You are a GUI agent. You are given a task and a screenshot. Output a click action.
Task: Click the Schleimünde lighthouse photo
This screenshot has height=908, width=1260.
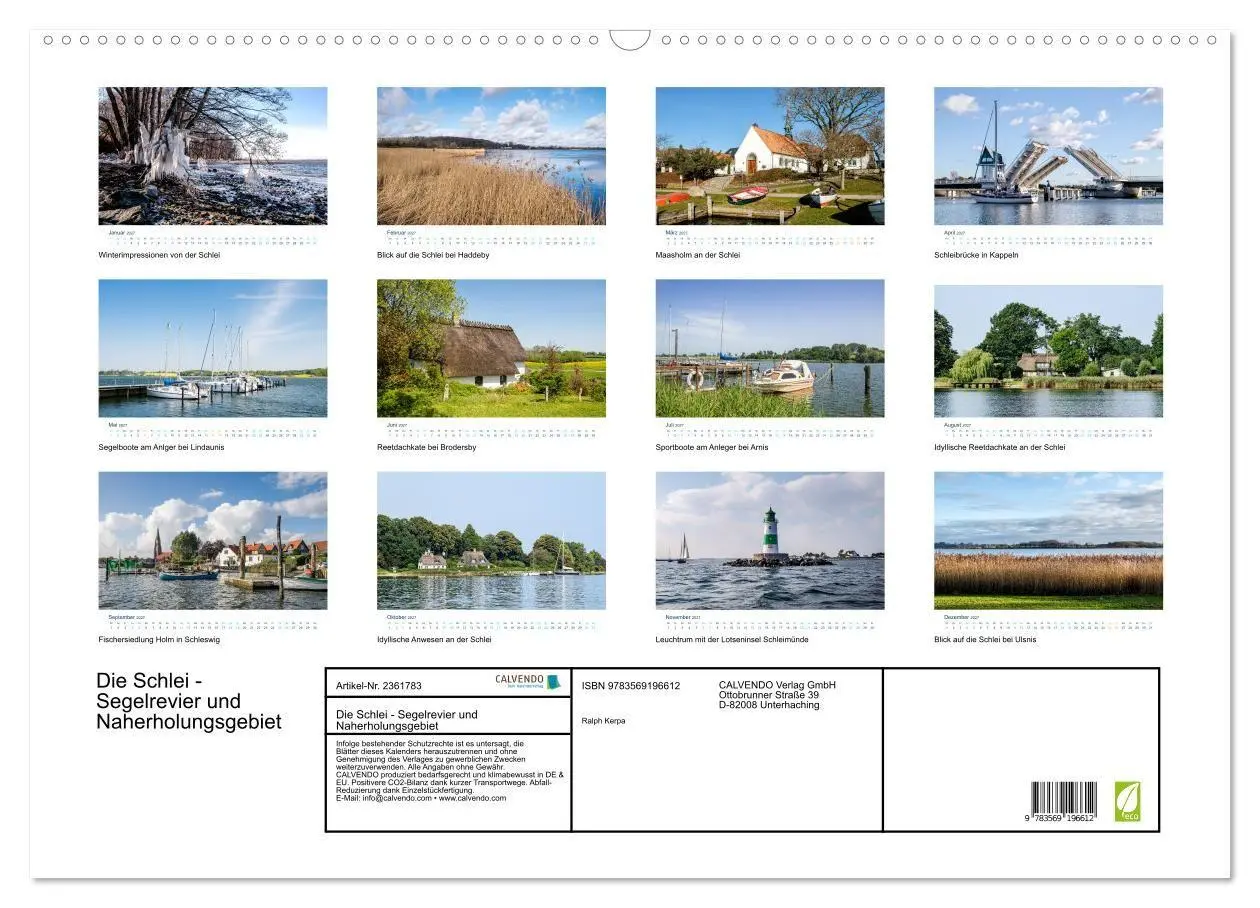pyautogui.click(x=770, y=541)
